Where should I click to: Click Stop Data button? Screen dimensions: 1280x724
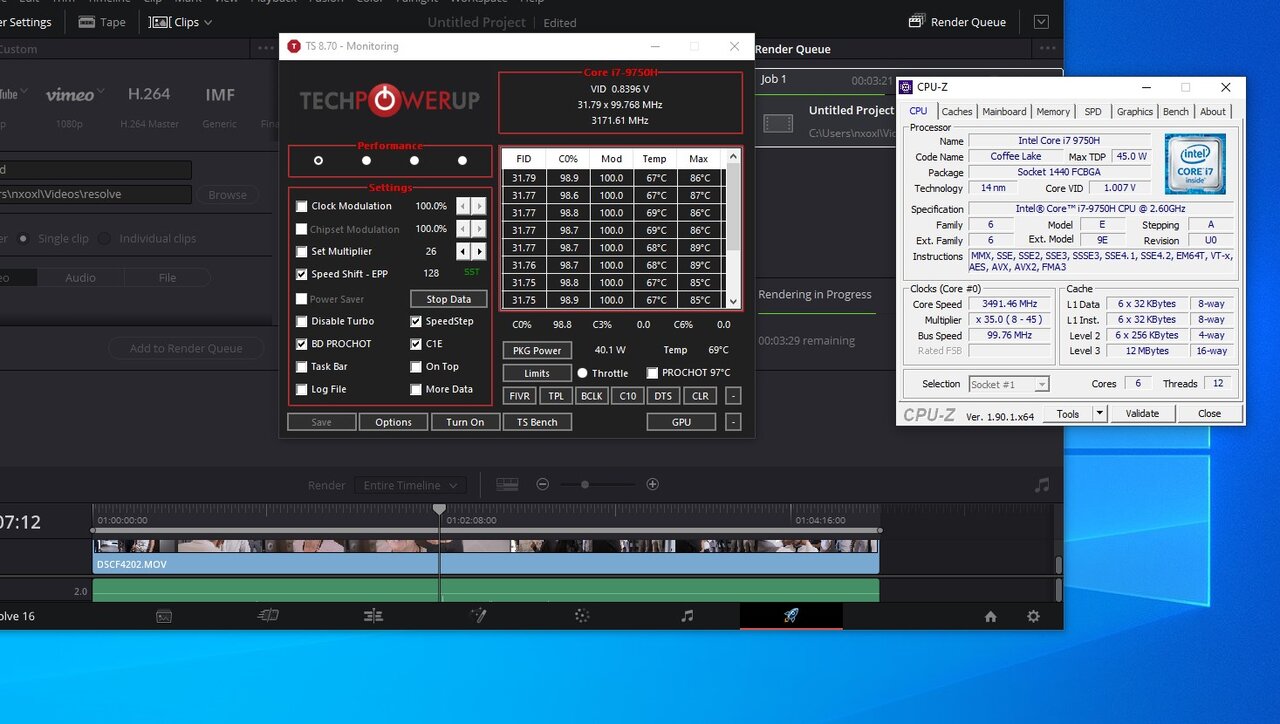449,299
